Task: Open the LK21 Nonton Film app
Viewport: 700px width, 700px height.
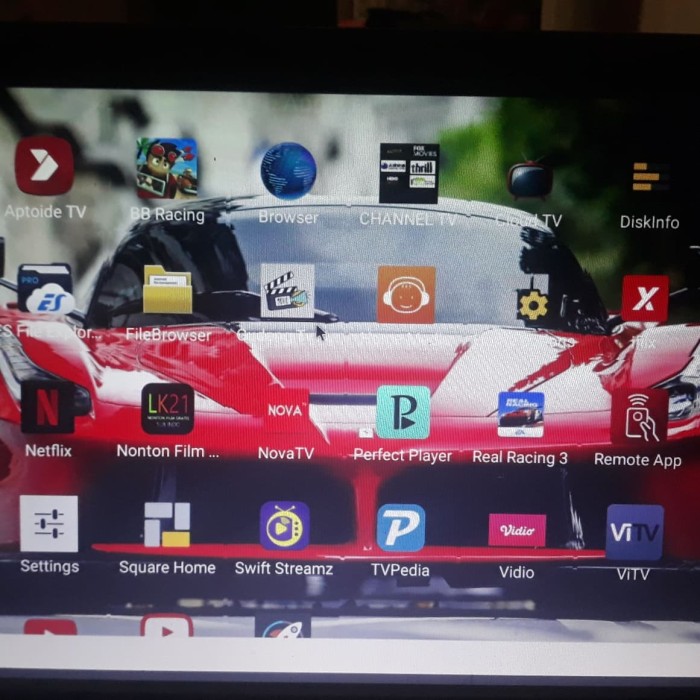Action: click(x=167, y=408)
